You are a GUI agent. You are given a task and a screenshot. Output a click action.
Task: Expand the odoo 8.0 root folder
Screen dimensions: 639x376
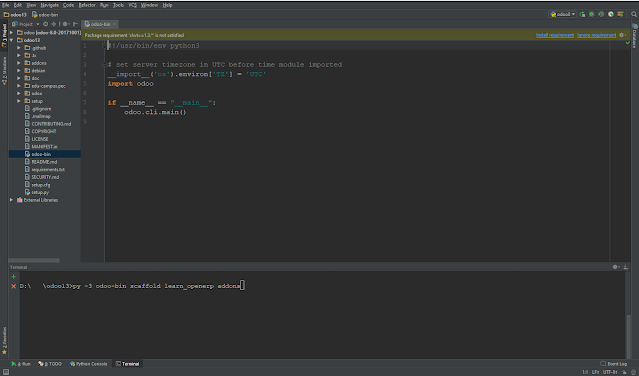pos(11,33)
